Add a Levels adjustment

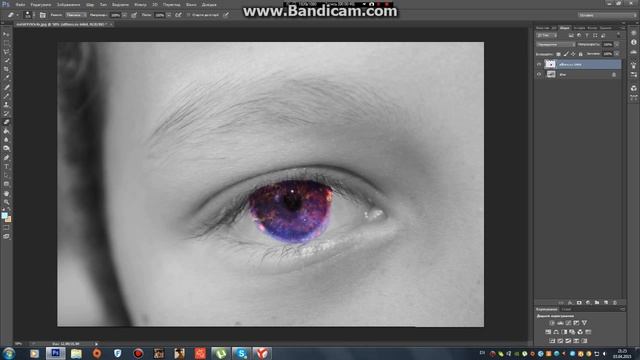[560, 323]
